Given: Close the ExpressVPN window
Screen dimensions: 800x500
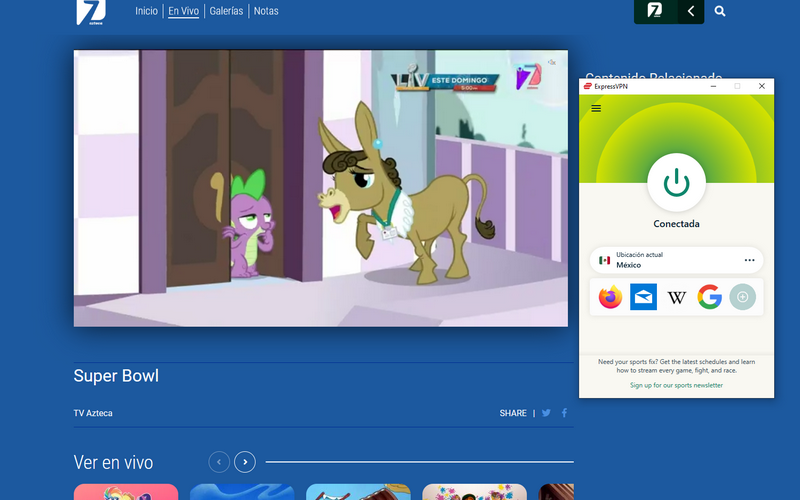Looking at the screenshot, I should [x=762, y=86].
